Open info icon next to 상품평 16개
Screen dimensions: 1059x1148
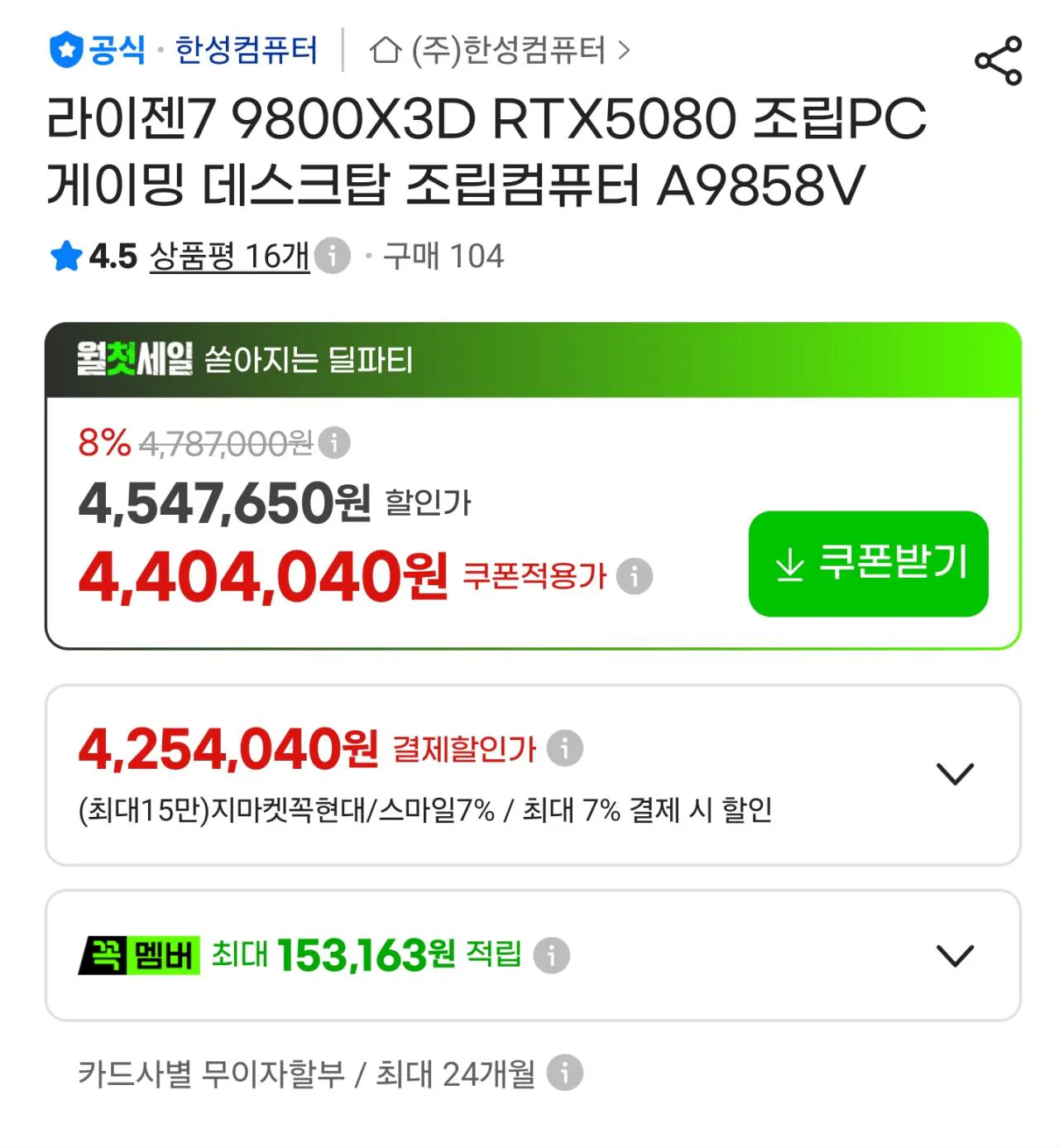pyautogui.click(x=333, y=256)
